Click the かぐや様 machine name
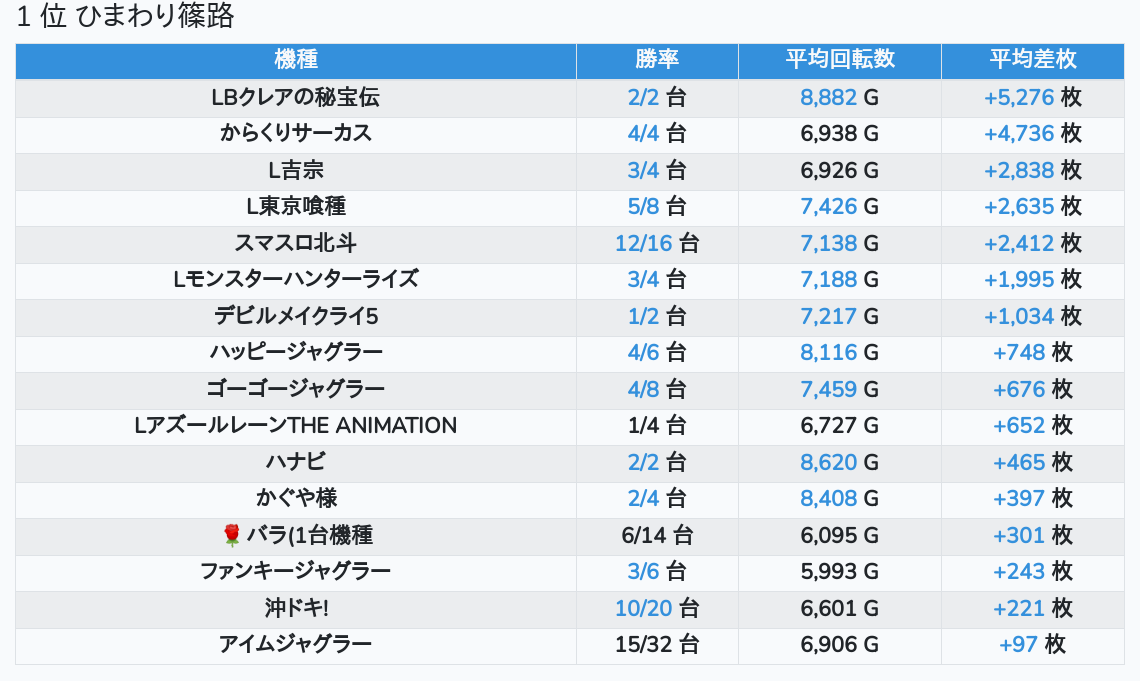 (295, 498)
